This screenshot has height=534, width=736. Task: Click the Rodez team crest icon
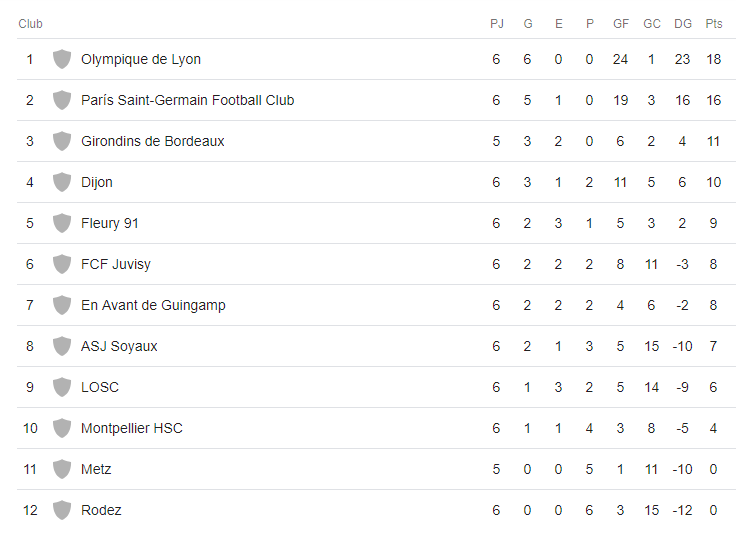coord(62,510)
